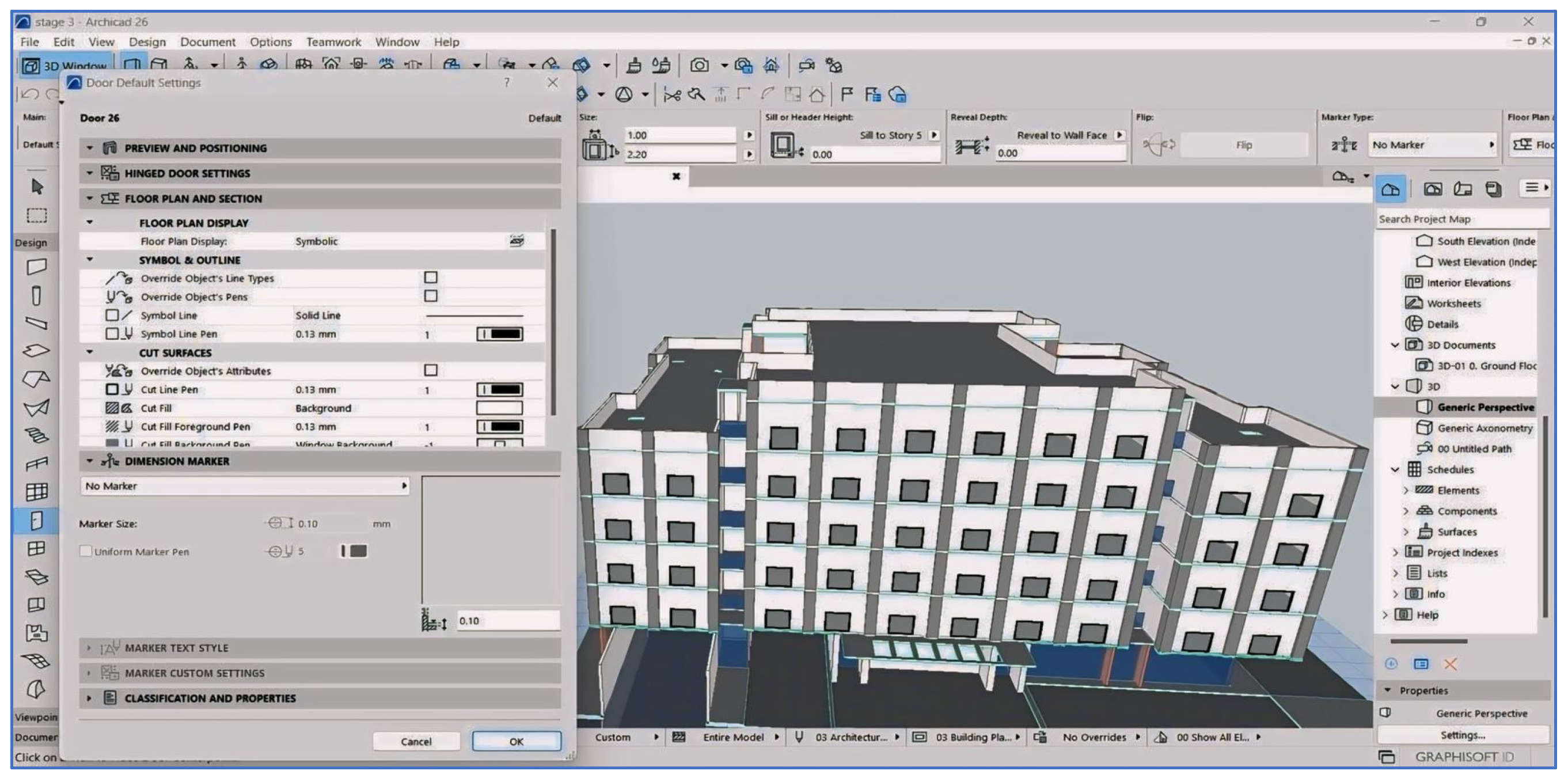Click the camera icon in toolbar

coord(699,65)
